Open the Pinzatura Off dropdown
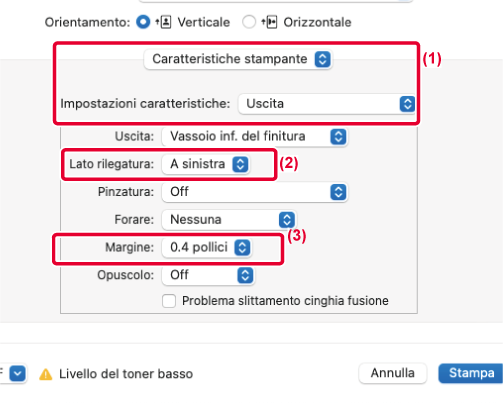This screenshot has height=403, width=503. (x=255, y=192)
